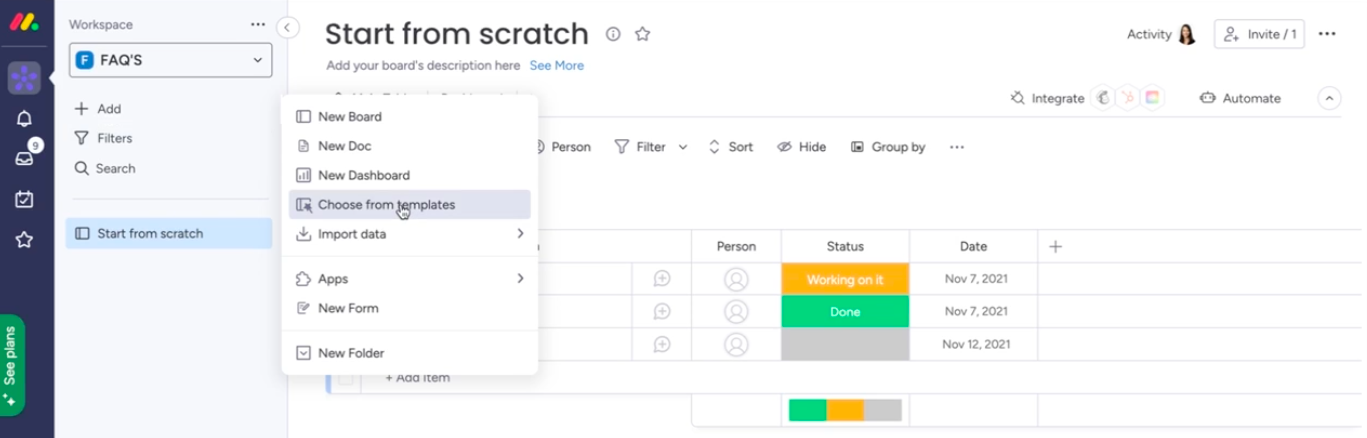Click the Sort toolbar button

730,147
